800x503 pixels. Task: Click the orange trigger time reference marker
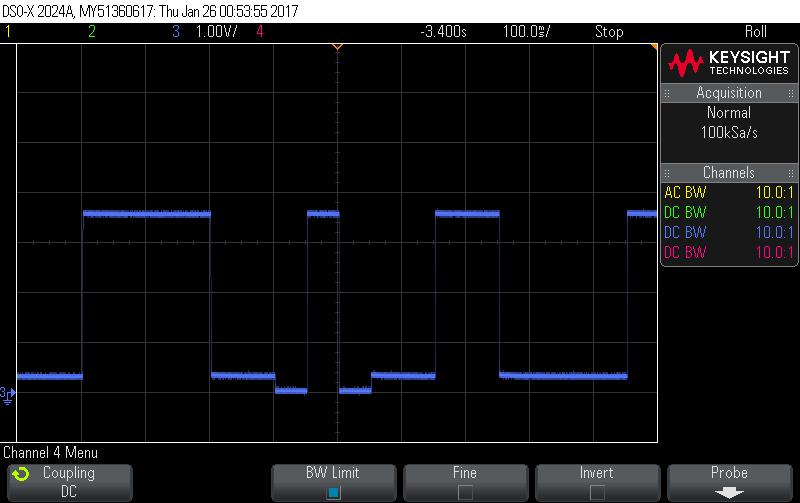(337, 47)
